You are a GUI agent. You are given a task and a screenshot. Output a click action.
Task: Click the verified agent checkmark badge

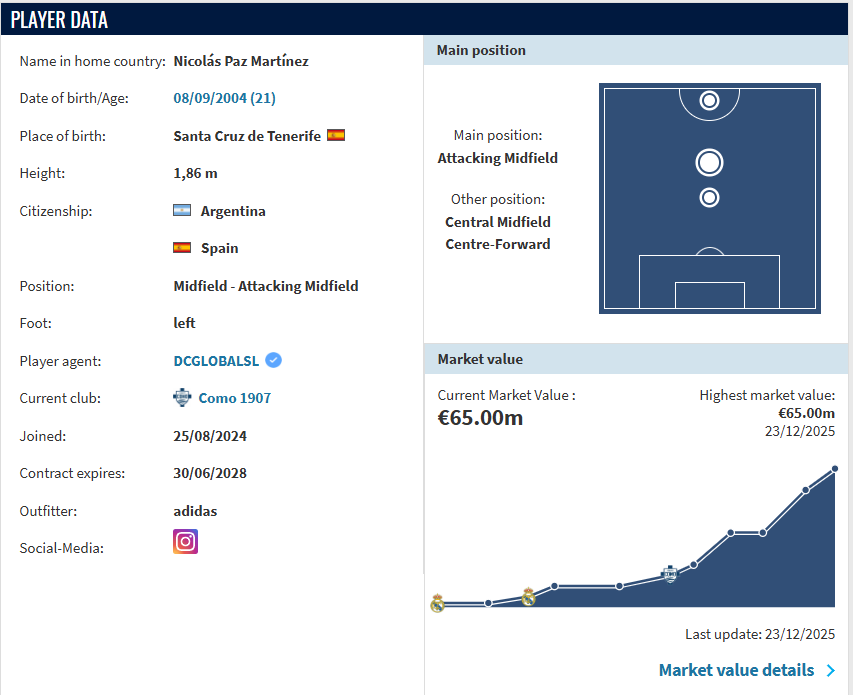tap(274, 360)
